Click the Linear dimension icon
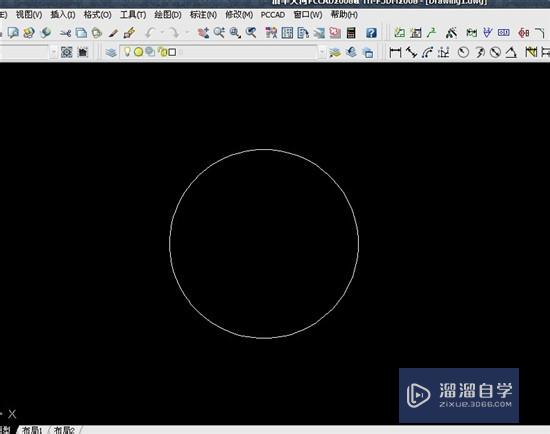The image size is (550, 434). click(395, 53)
